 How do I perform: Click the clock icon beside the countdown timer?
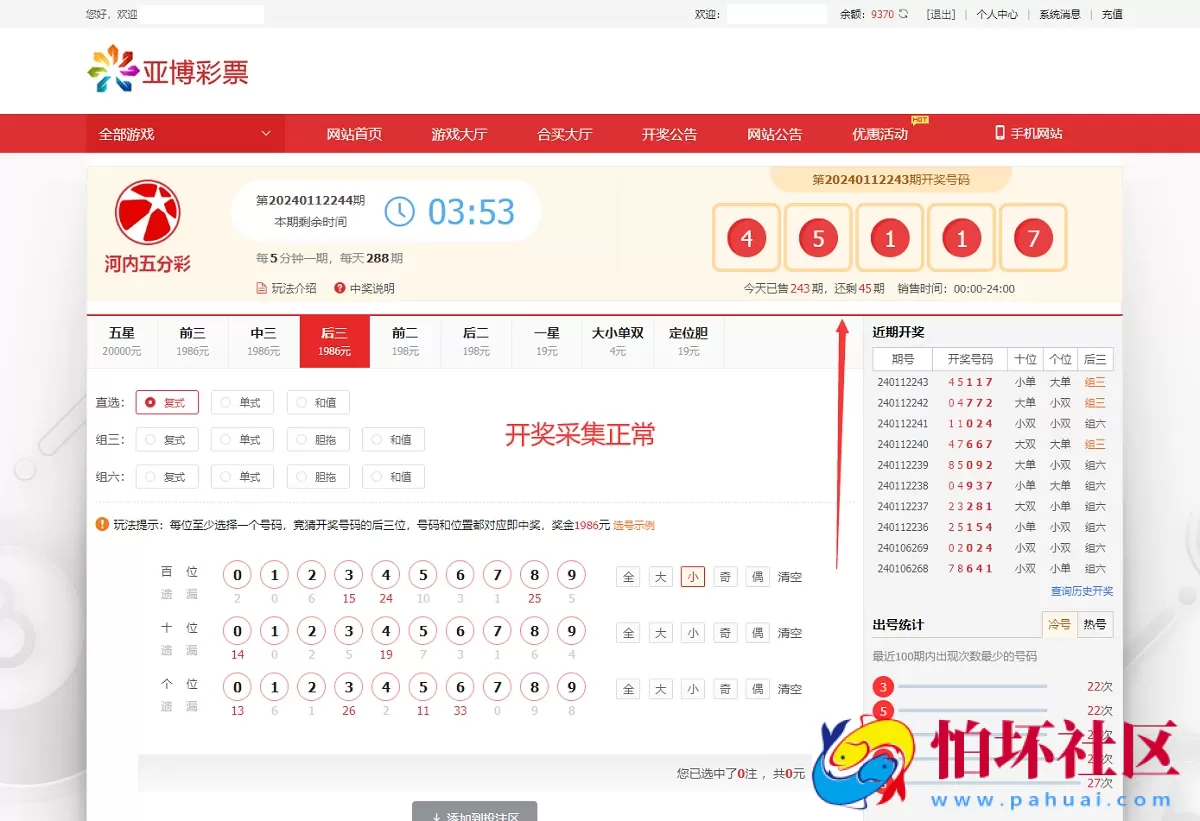tap(399, 211)
